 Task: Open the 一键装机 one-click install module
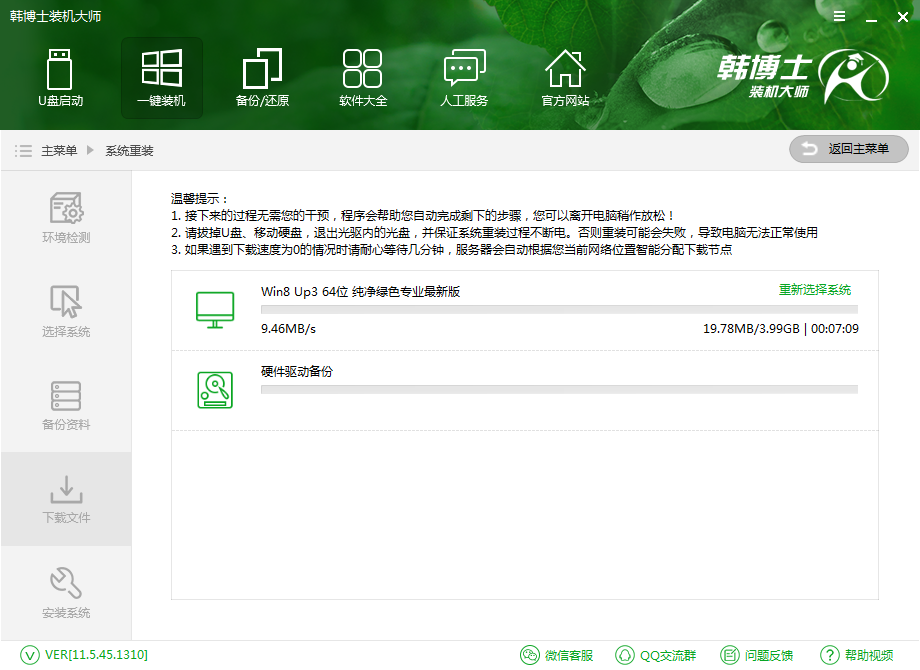coord(161,78)
